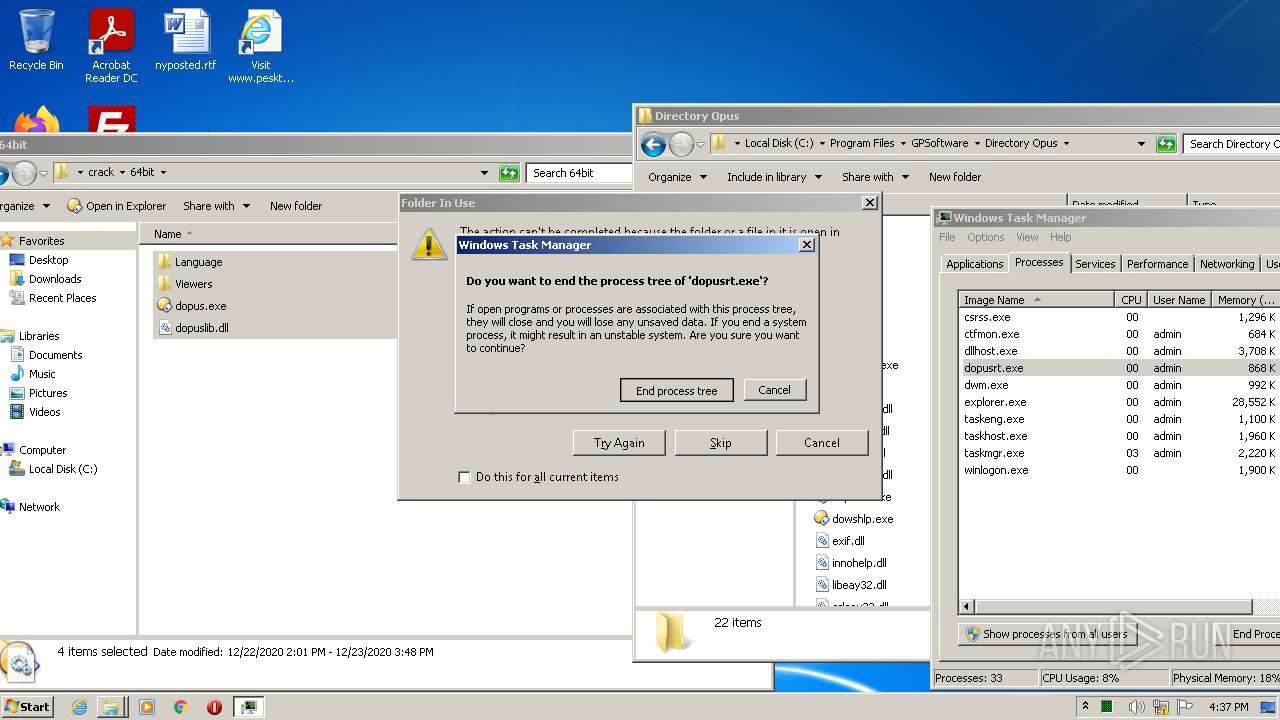The width and height of the screenshot is (1280, 720).
Task: Switch to Applications tab in Task Manager
Action: point(974,264)
